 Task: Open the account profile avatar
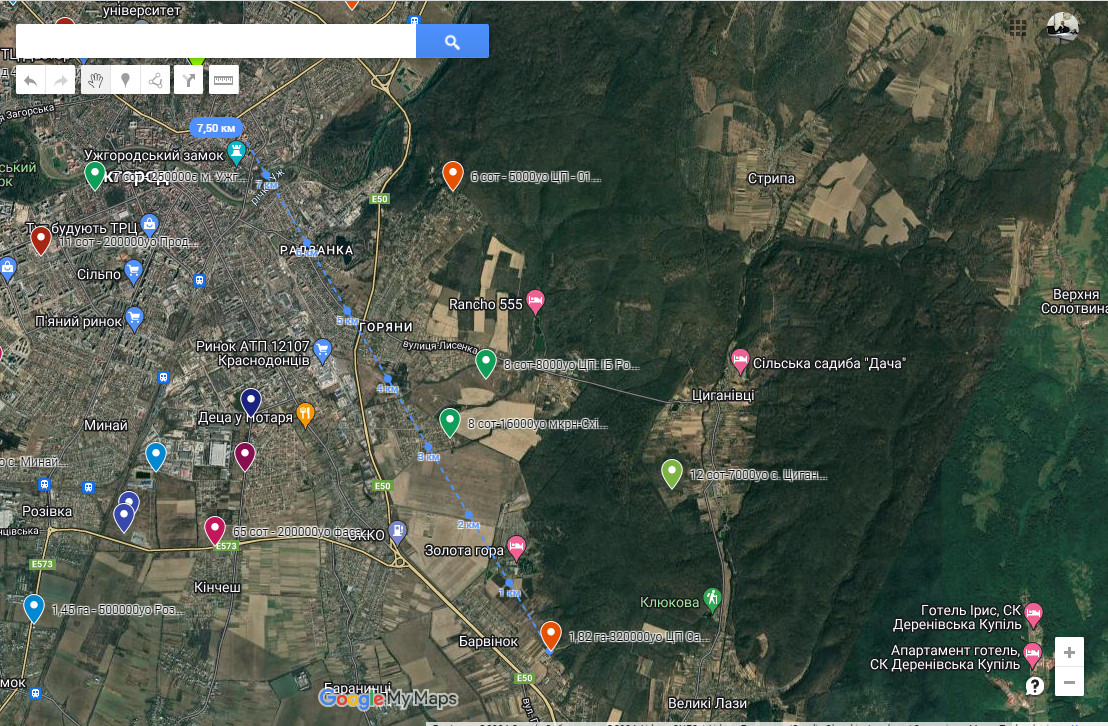click(x=1062, y=27)
